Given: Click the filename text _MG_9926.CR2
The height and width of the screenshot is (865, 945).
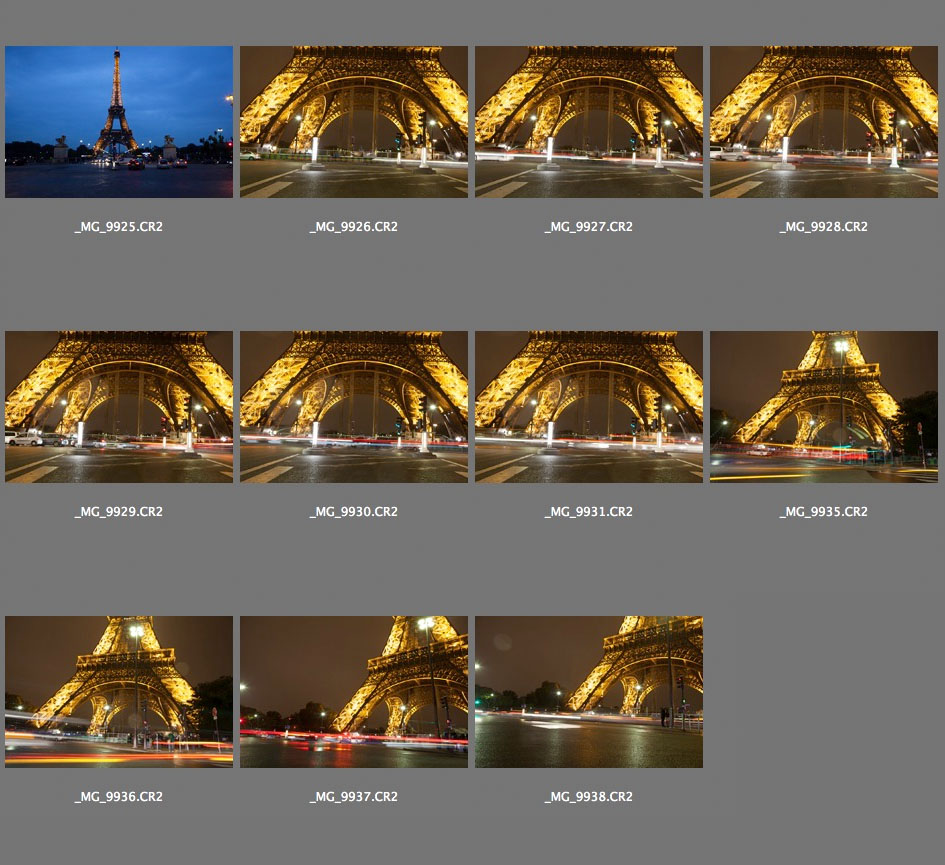Looking at the screenshot, I should (x=354, y=227).
